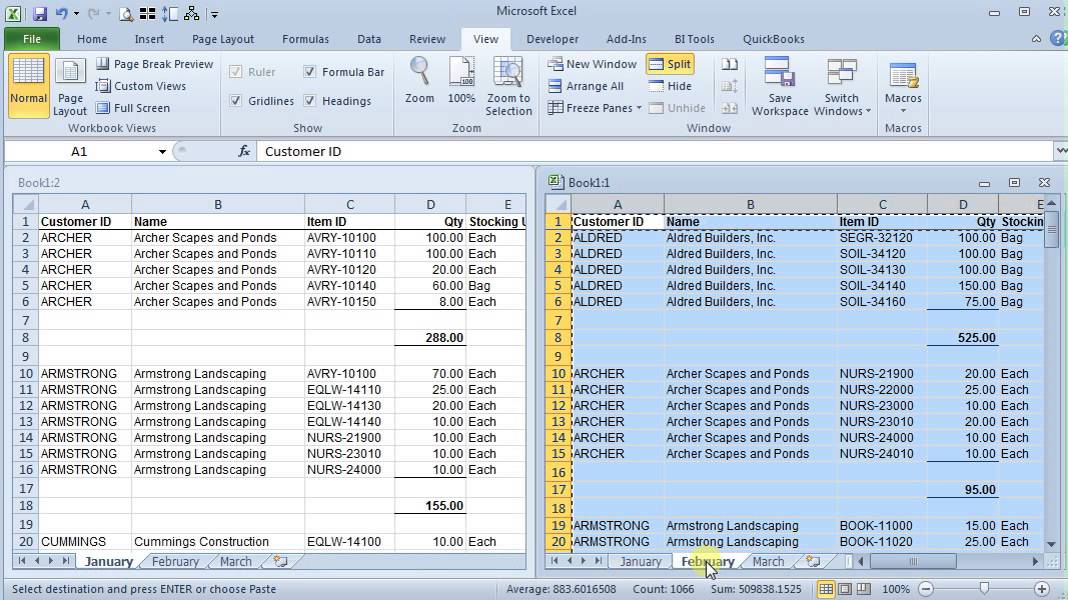Click Save Workspace

coord(780,86)
